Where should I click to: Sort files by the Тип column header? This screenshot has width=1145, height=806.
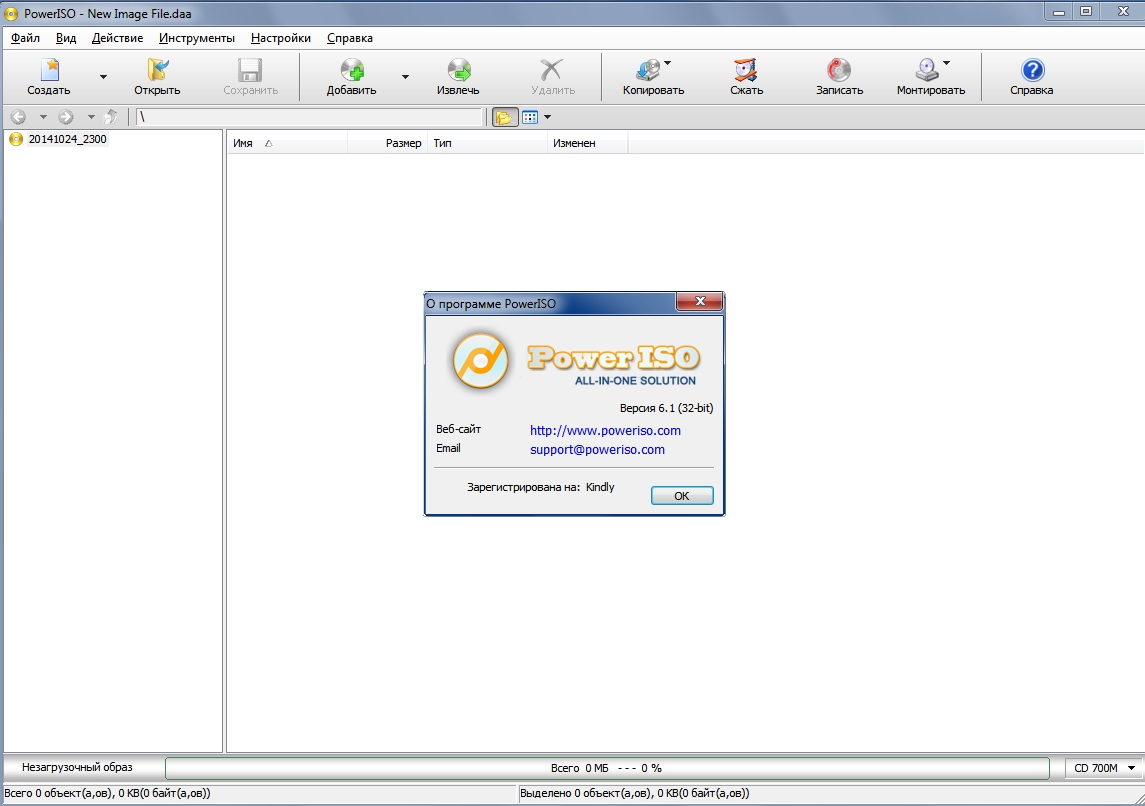pyautogui.click(x=487, y=143)
